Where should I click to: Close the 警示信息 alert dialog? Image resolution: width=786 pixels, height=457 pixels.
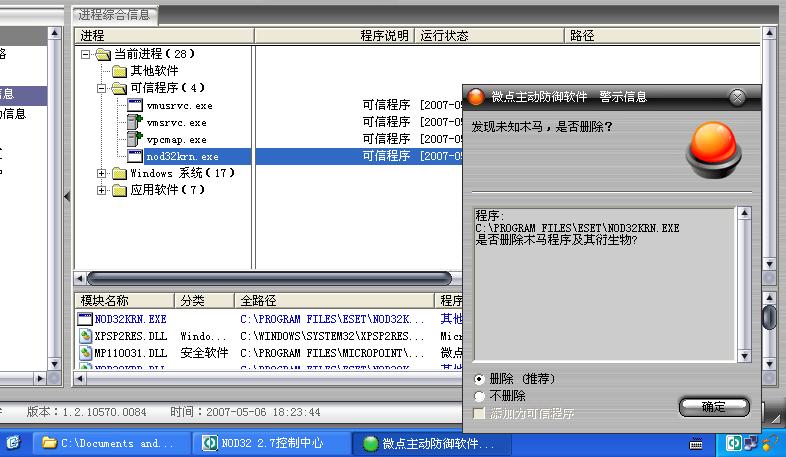coord(737,97)
